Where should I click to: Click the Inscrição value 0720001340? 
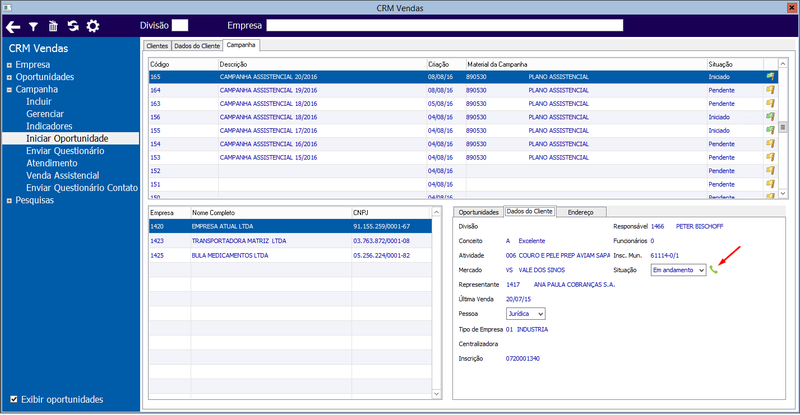point(522,358)
